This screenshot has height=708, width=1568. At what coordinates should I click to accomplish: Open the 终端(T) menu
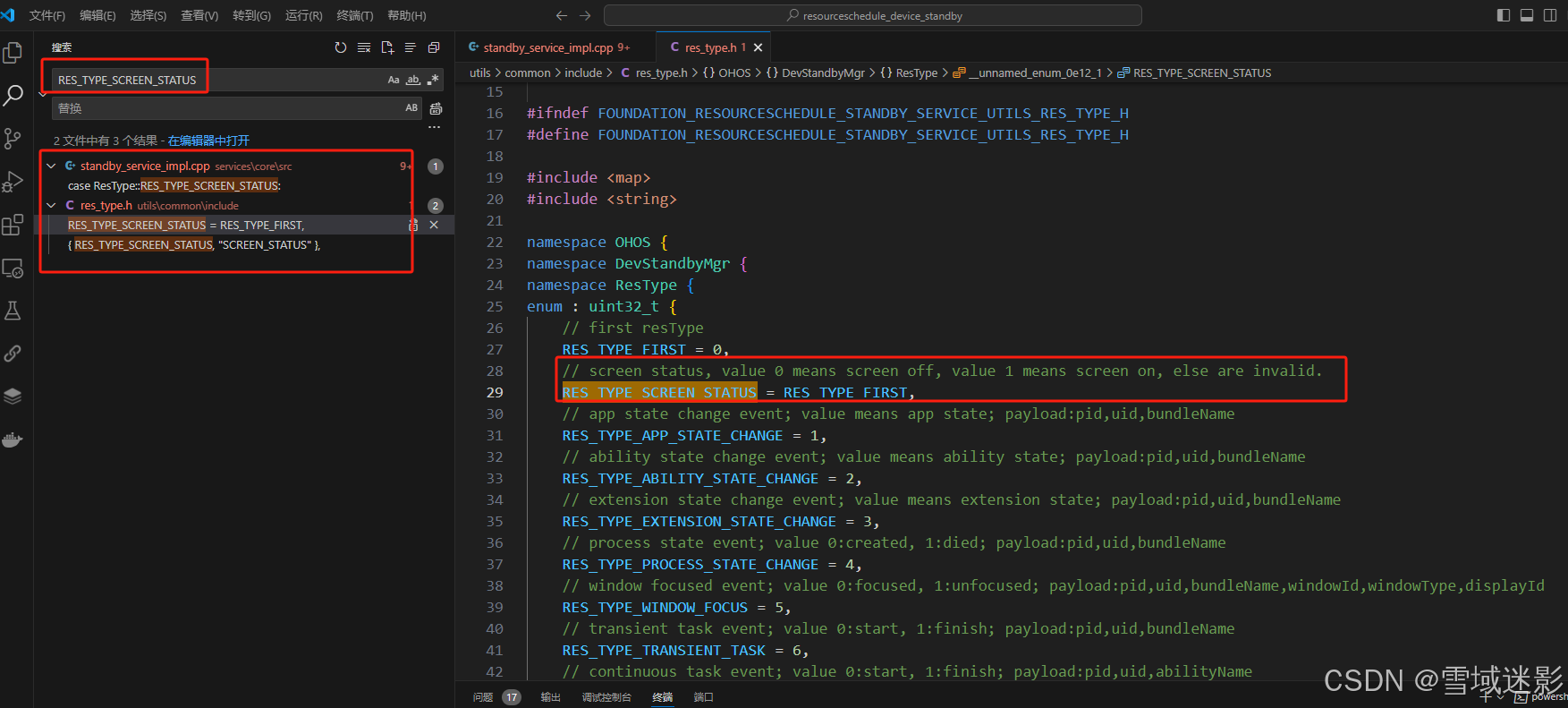tap(355, 15)
